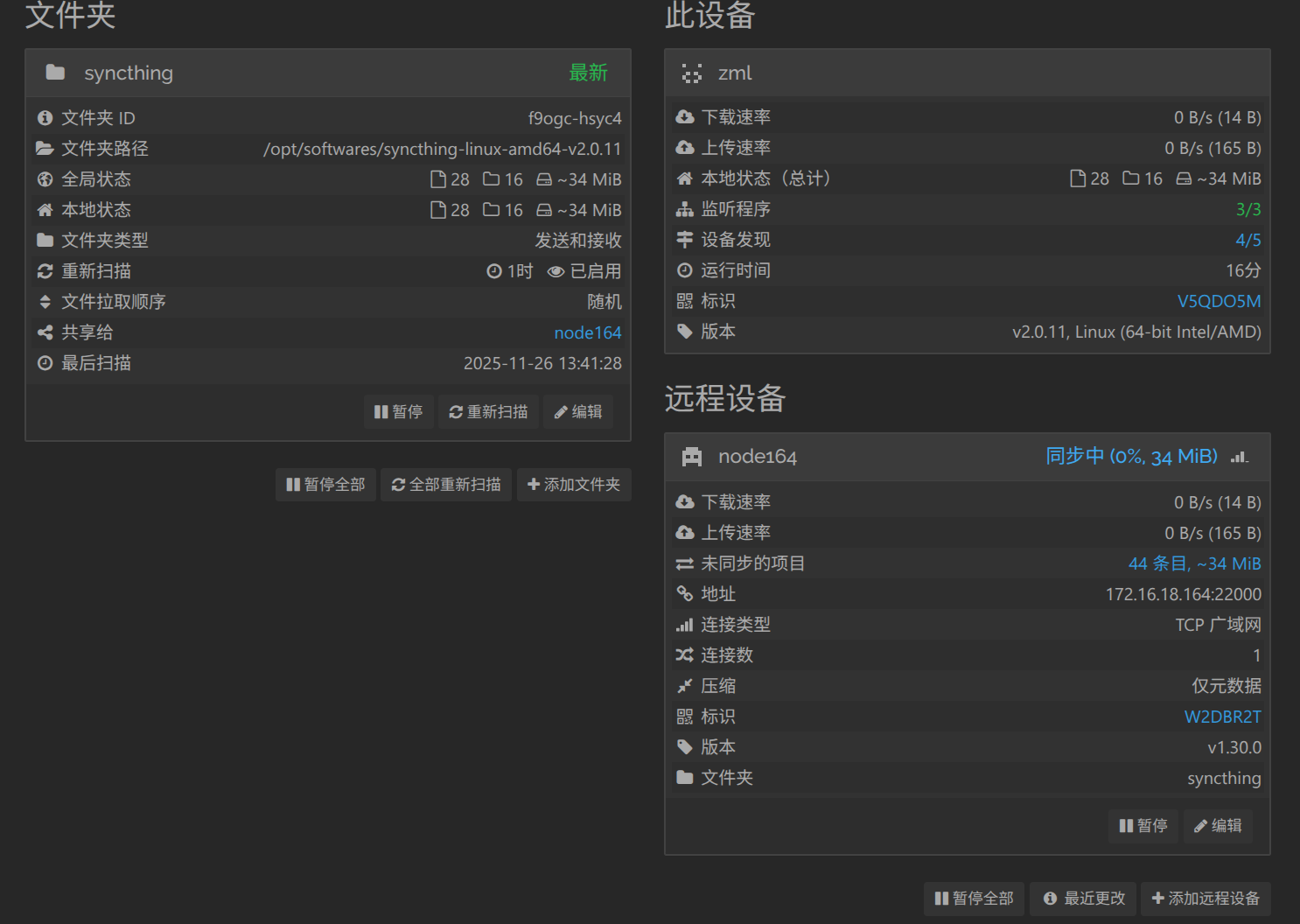1300x924 pixels.
Task: Click 最近更改 recent changes button
Action: click(1083, 898)
